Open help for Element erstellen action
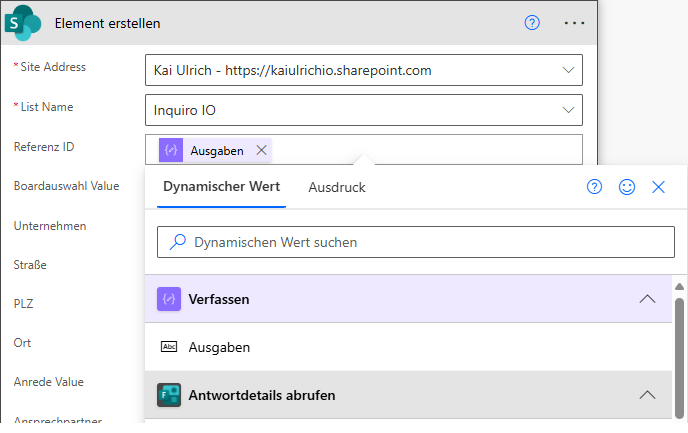Viewport: 688px width, 433px height. 532,22
